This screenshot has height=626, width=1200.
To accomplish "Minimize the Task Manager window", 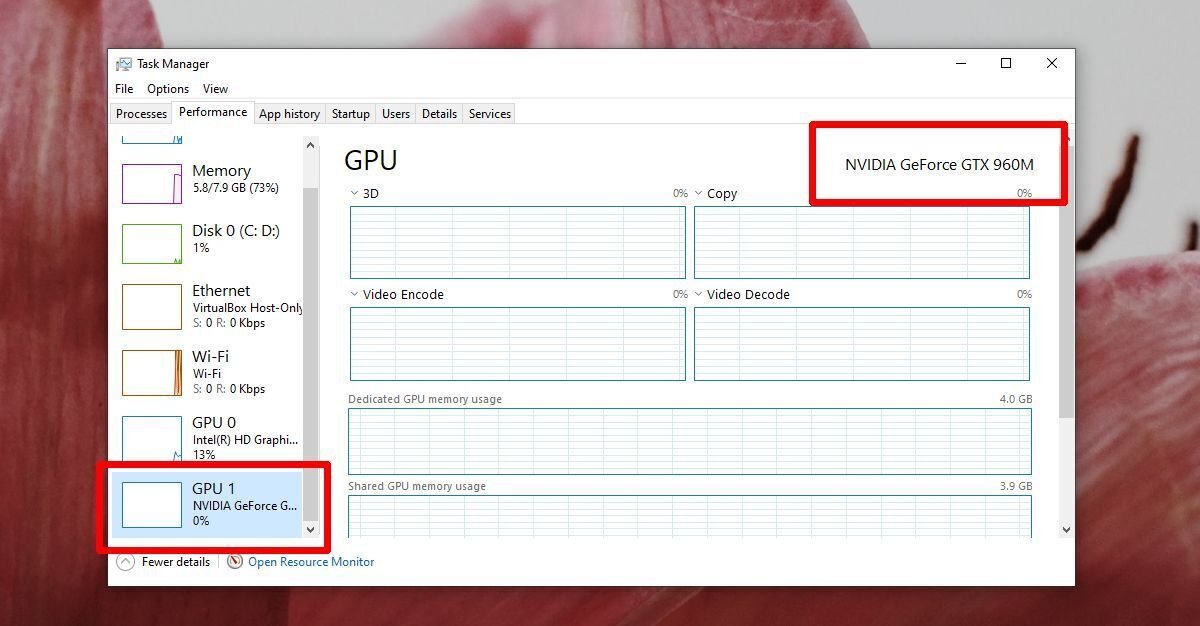I will 960,63.
